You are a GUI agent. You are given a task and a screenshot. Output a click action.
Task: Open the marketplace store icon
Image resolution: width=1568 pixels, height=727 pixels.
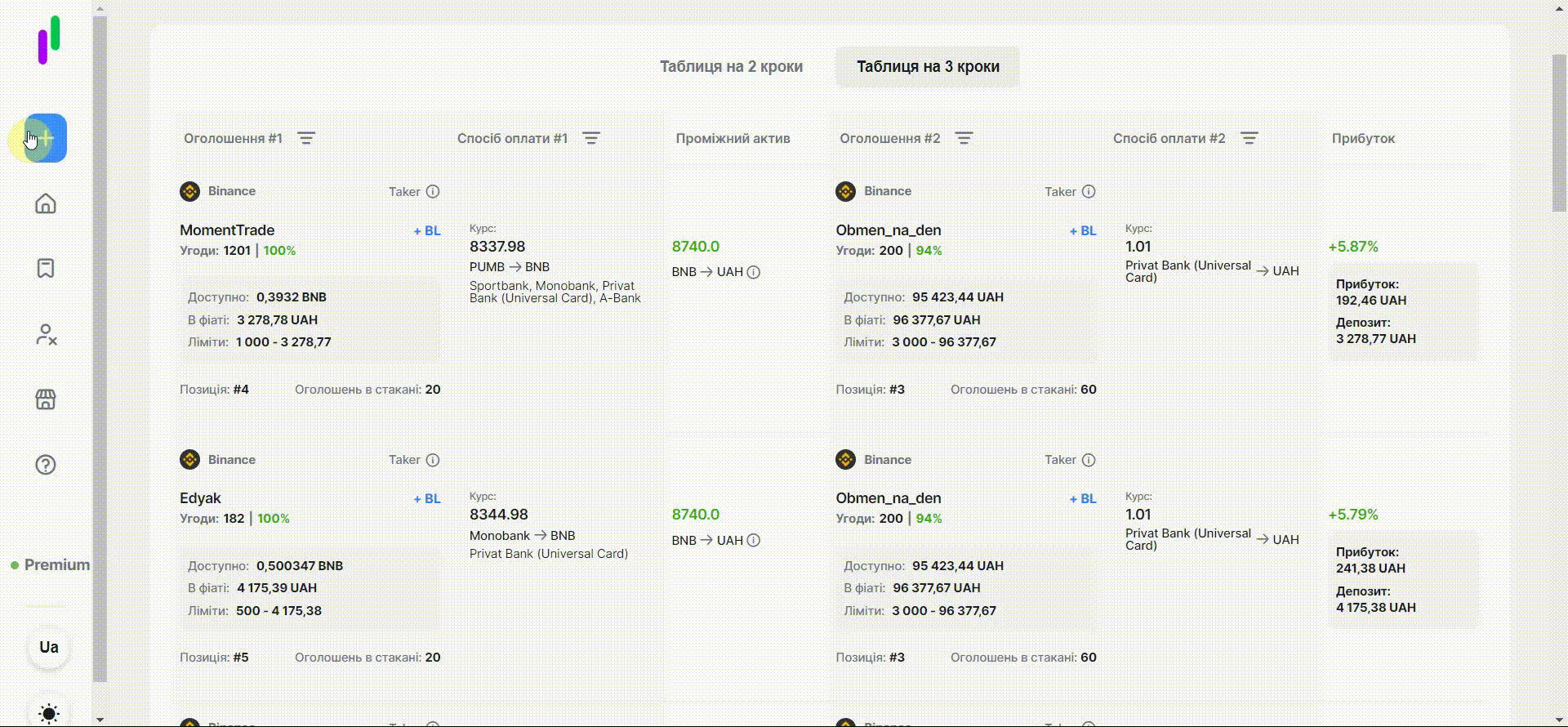click(x=46, y=399)
